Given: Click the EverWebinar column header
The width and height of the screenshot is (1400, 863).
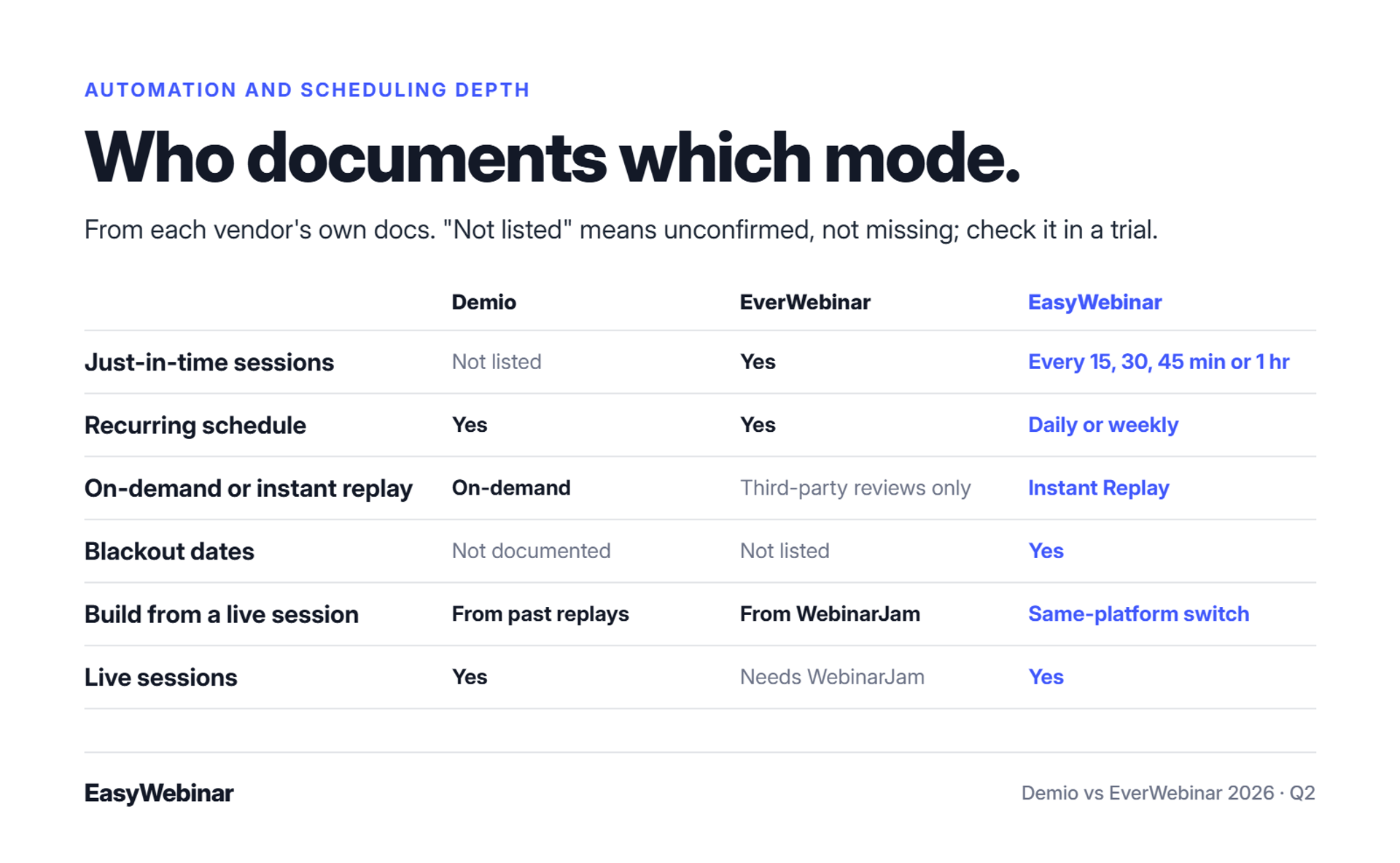Looking at the screenshot, I should tap(805, 302).
